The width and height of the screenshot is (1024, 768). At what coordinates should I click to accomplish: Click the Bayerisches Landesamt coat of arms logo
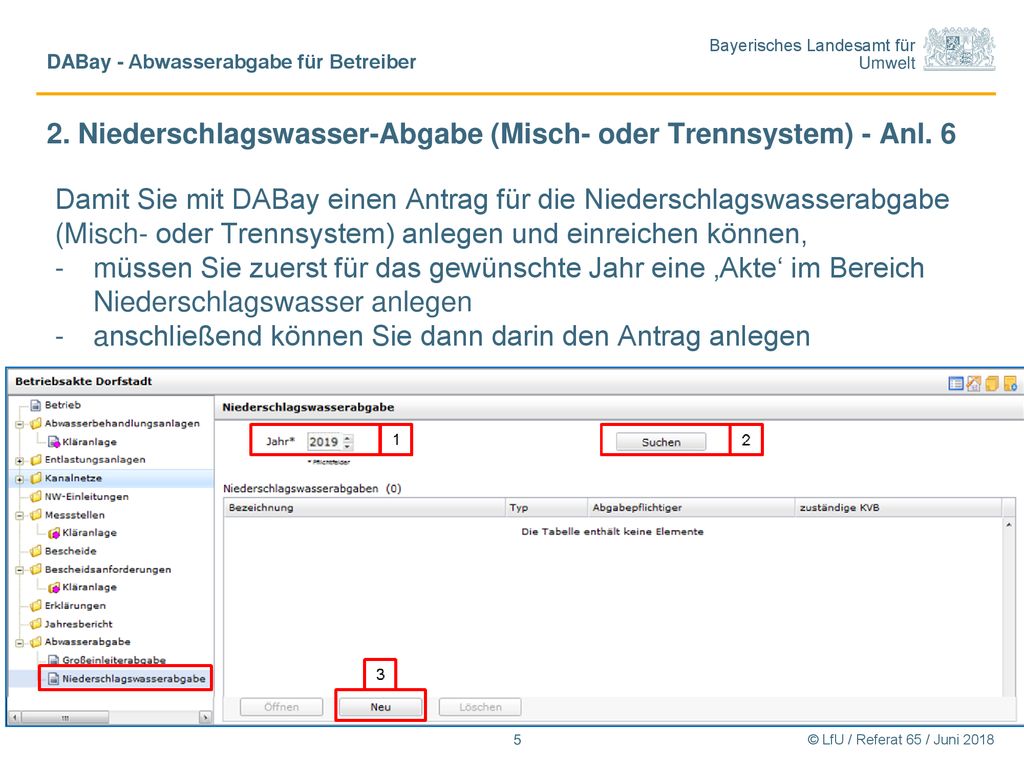point(960,49)
